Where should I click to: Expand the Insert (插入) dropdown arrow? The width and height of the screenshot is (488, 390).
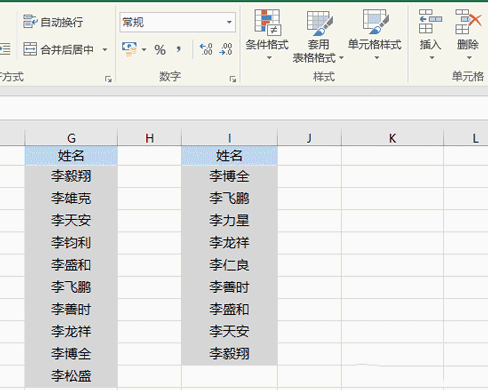pyautogui.click(x=432, y=58)
